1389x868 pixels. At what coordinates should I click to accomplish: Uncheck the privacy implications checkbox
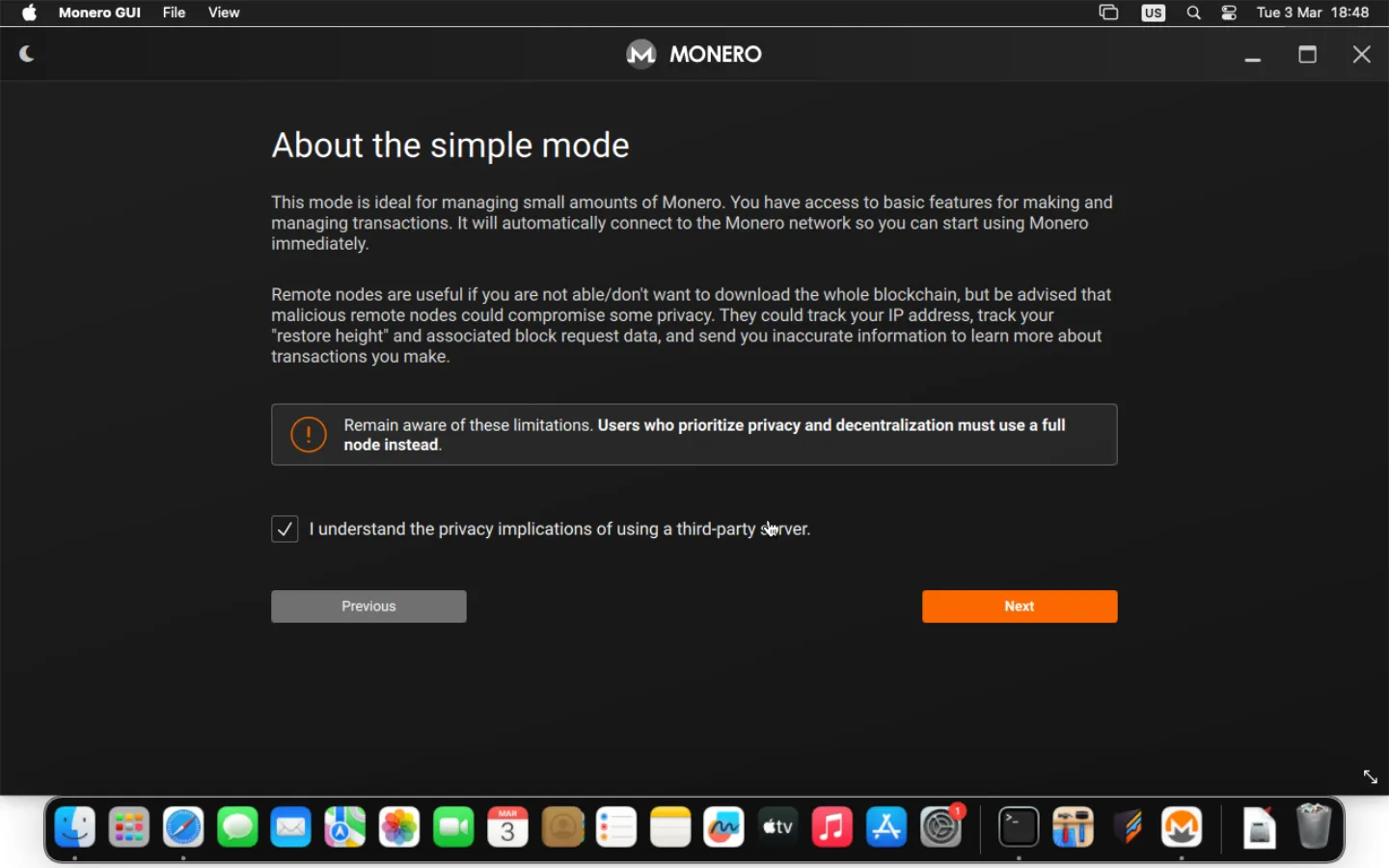[x=285, y=529]
